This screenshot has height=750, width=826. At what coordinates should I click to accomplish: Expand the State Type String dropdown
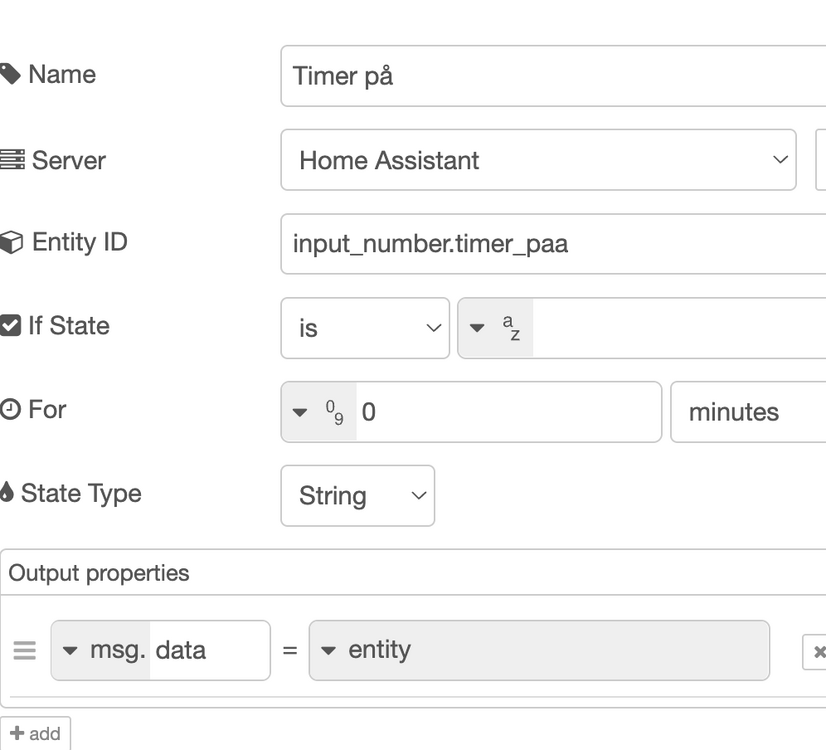tap(357, 496)
